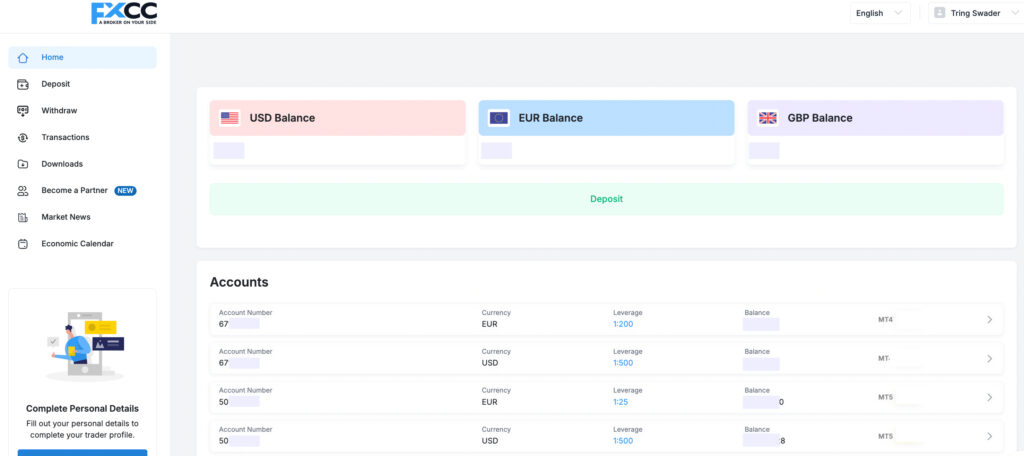
Task: Click the Home icon in sidebar
Action: (x=23, y=57)
